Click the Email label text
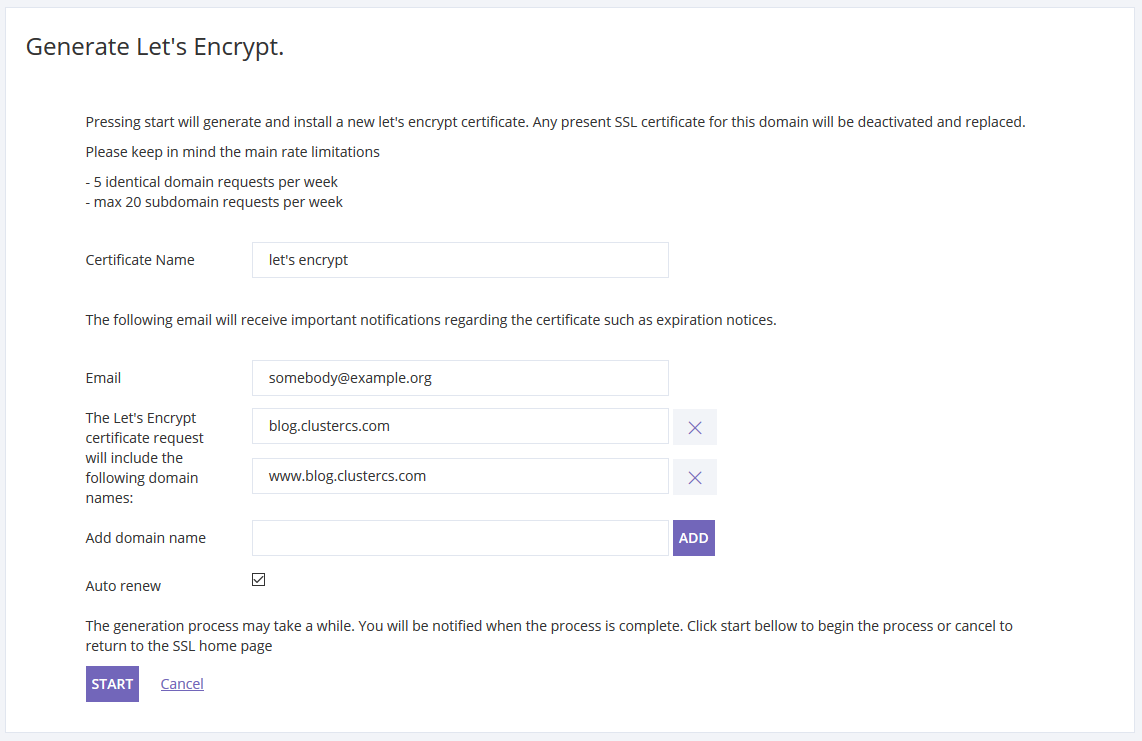 coord(103,378)
